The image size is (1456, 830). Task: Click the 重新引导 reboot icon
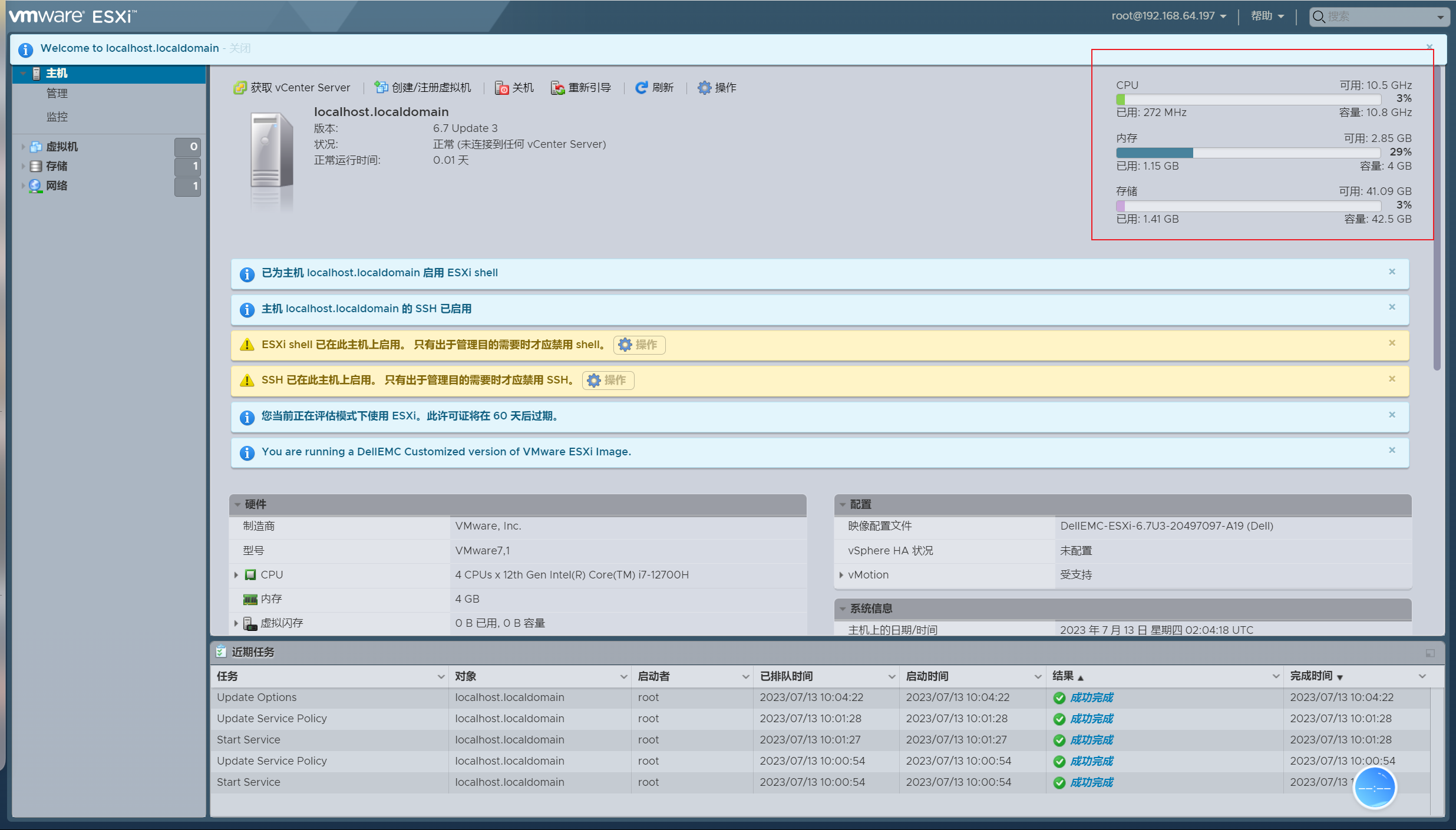557,88
